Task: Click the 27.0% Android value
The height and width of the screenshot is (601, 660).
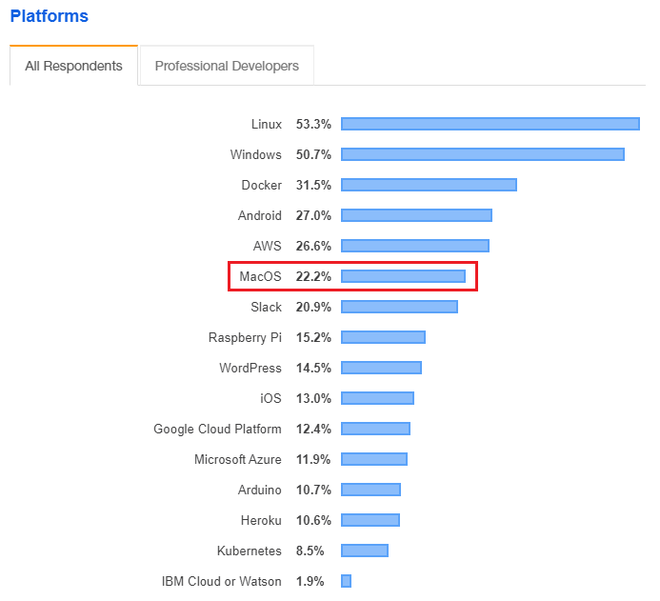Action: point(314,215)
